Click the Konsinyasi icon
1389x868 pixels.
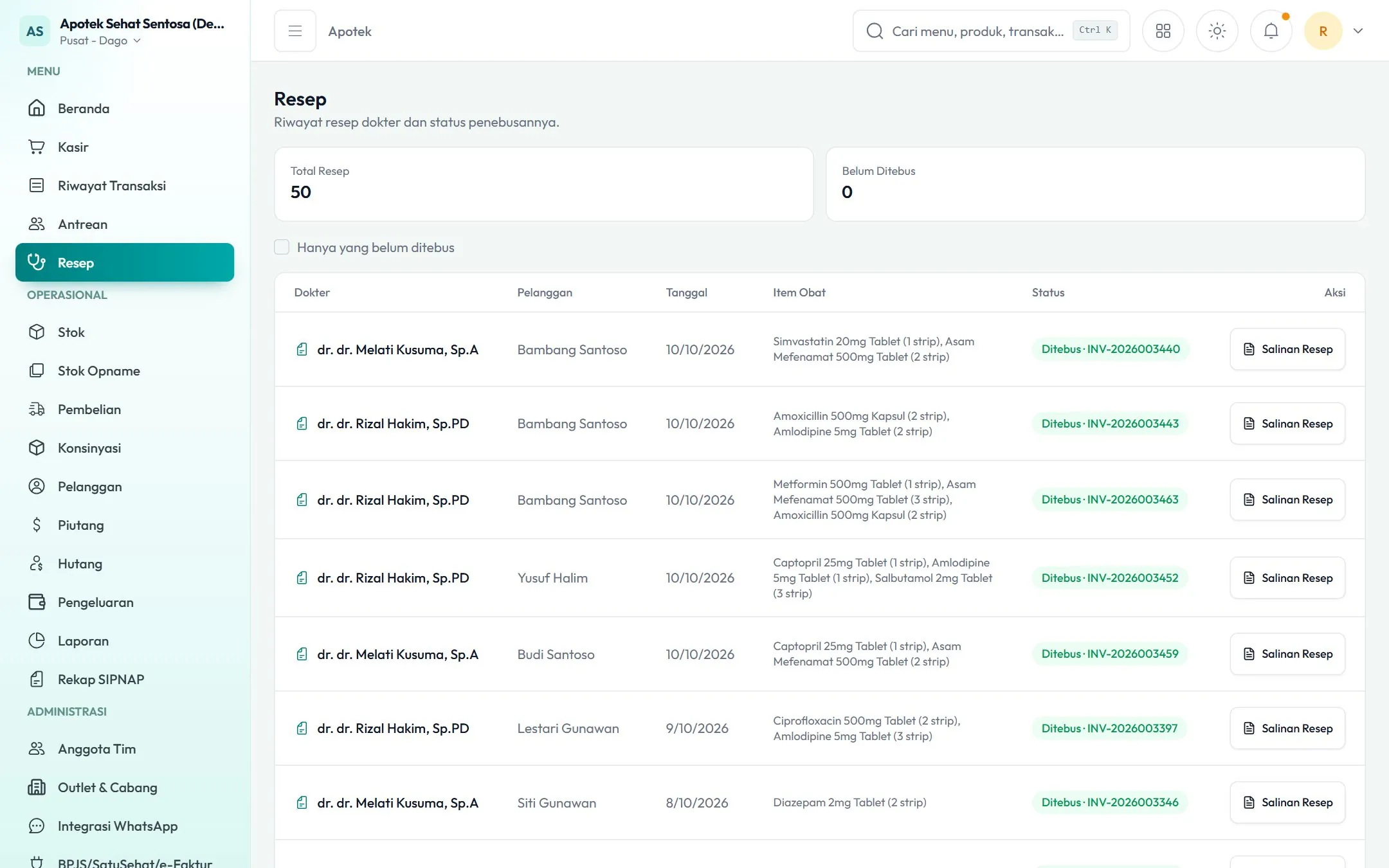tap(37, 448)
